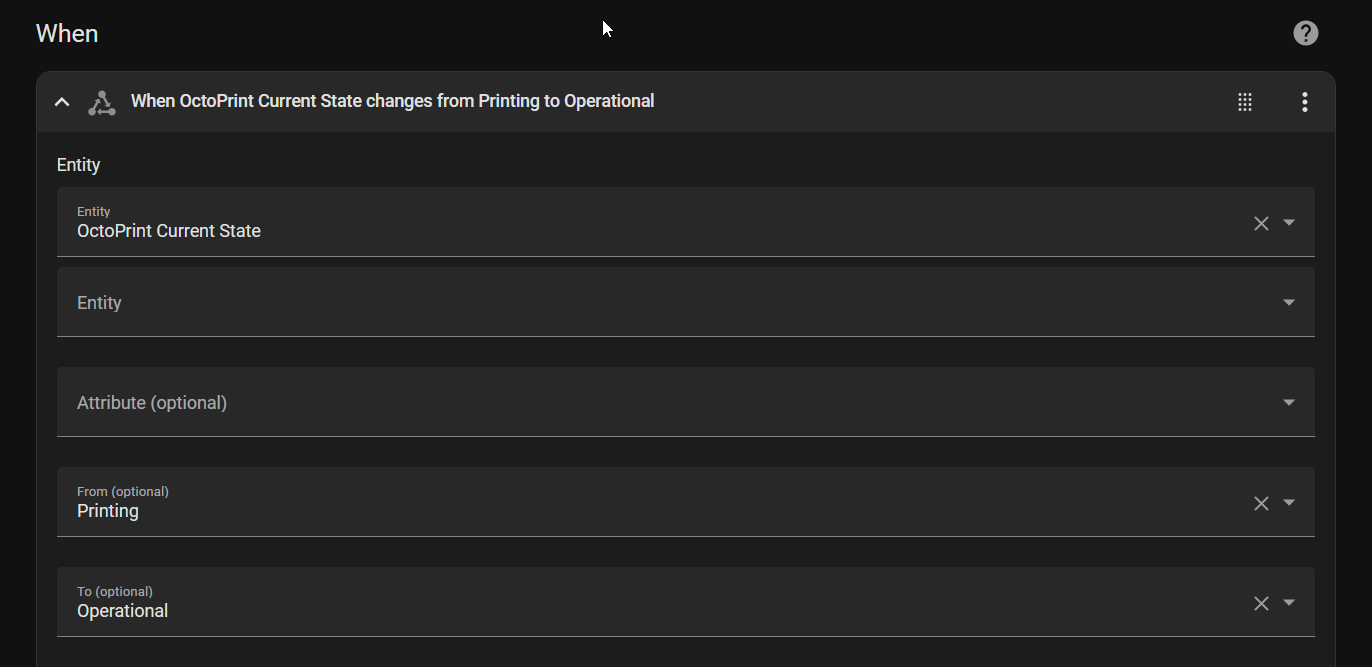Expand the empty Entity picker arrow
This screenshot has width=1372, height=667.
tap(1289, 302)
